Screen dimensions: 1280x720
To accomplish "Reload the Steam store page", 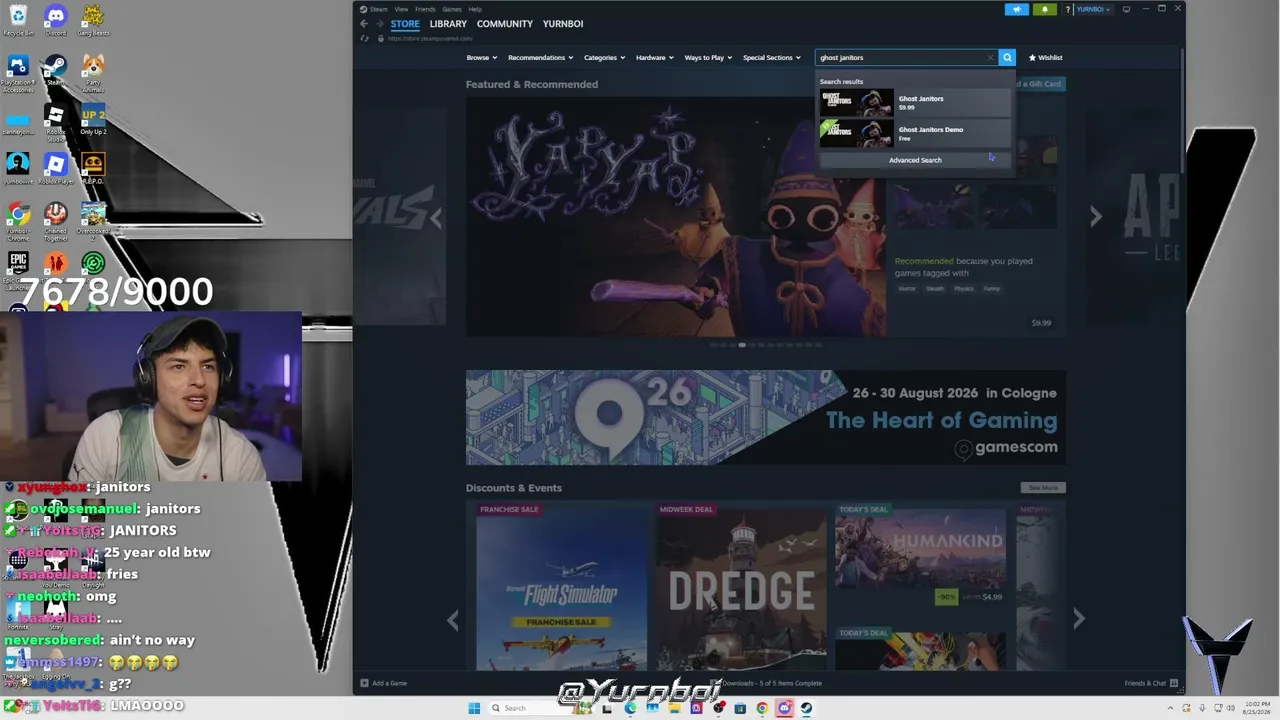I will tap(364, 39).
